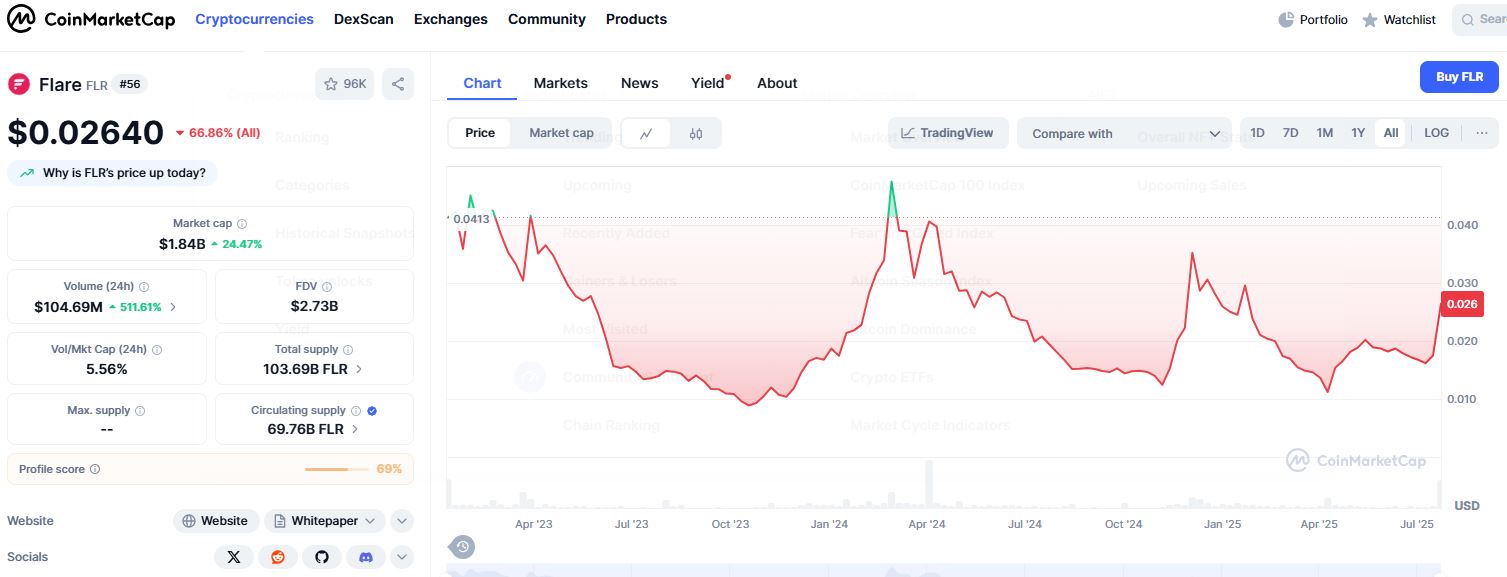Click the red 0.026 current price tag

click(x=1461, y=305)
